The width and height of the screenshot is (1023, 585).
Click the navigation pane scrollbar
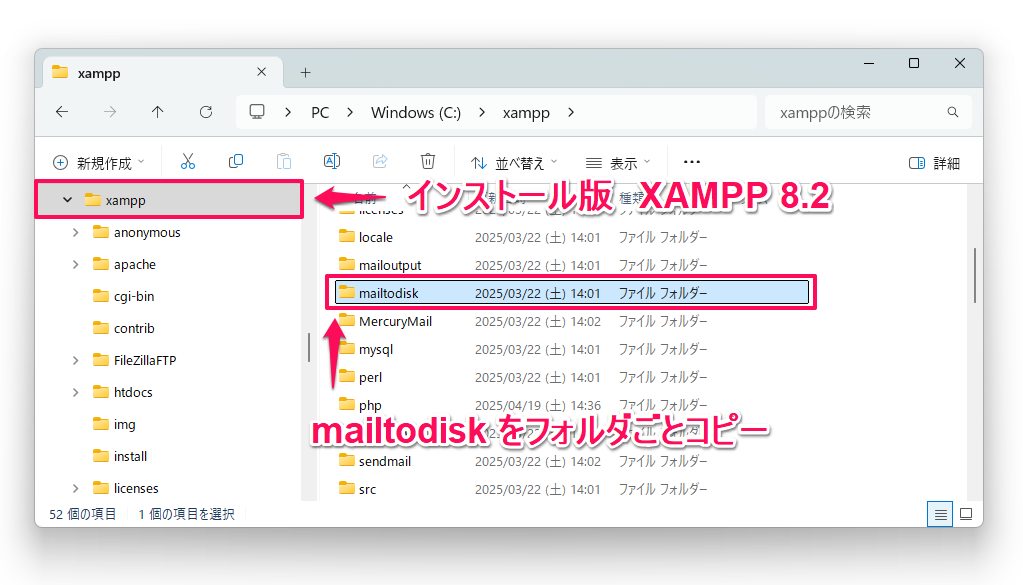(309, 347)
